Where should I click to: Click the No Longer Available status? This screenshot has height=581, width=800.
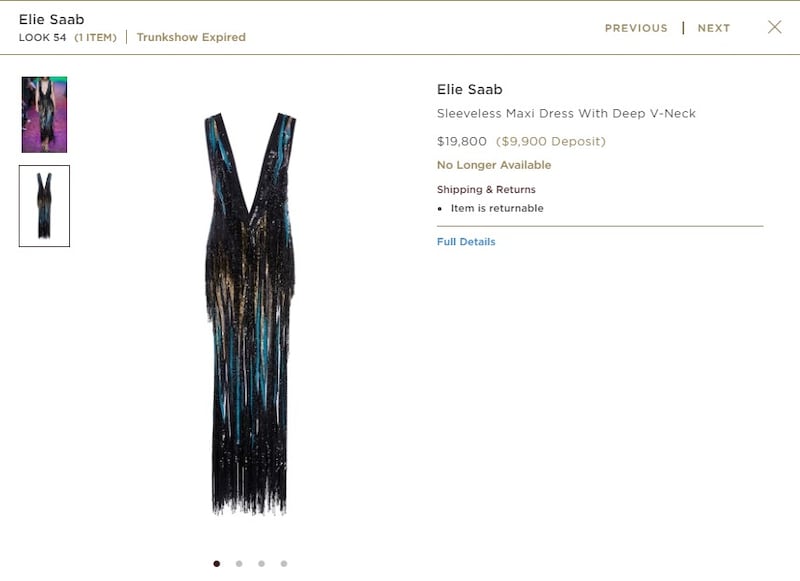(x=494, y=165)
